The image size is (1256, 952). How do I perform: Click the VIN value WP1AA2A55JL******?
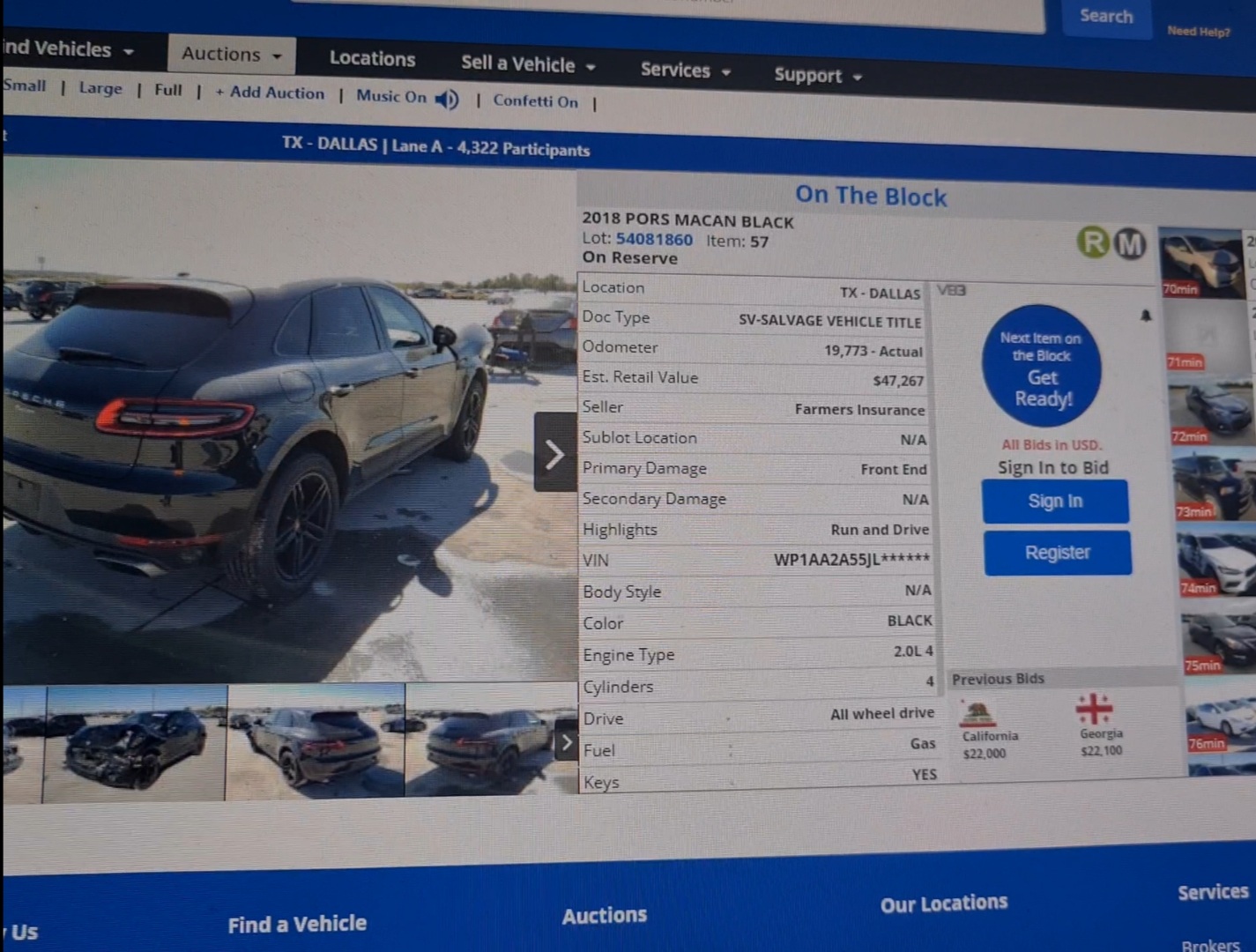pyautogui.click(x=851, y=560)
